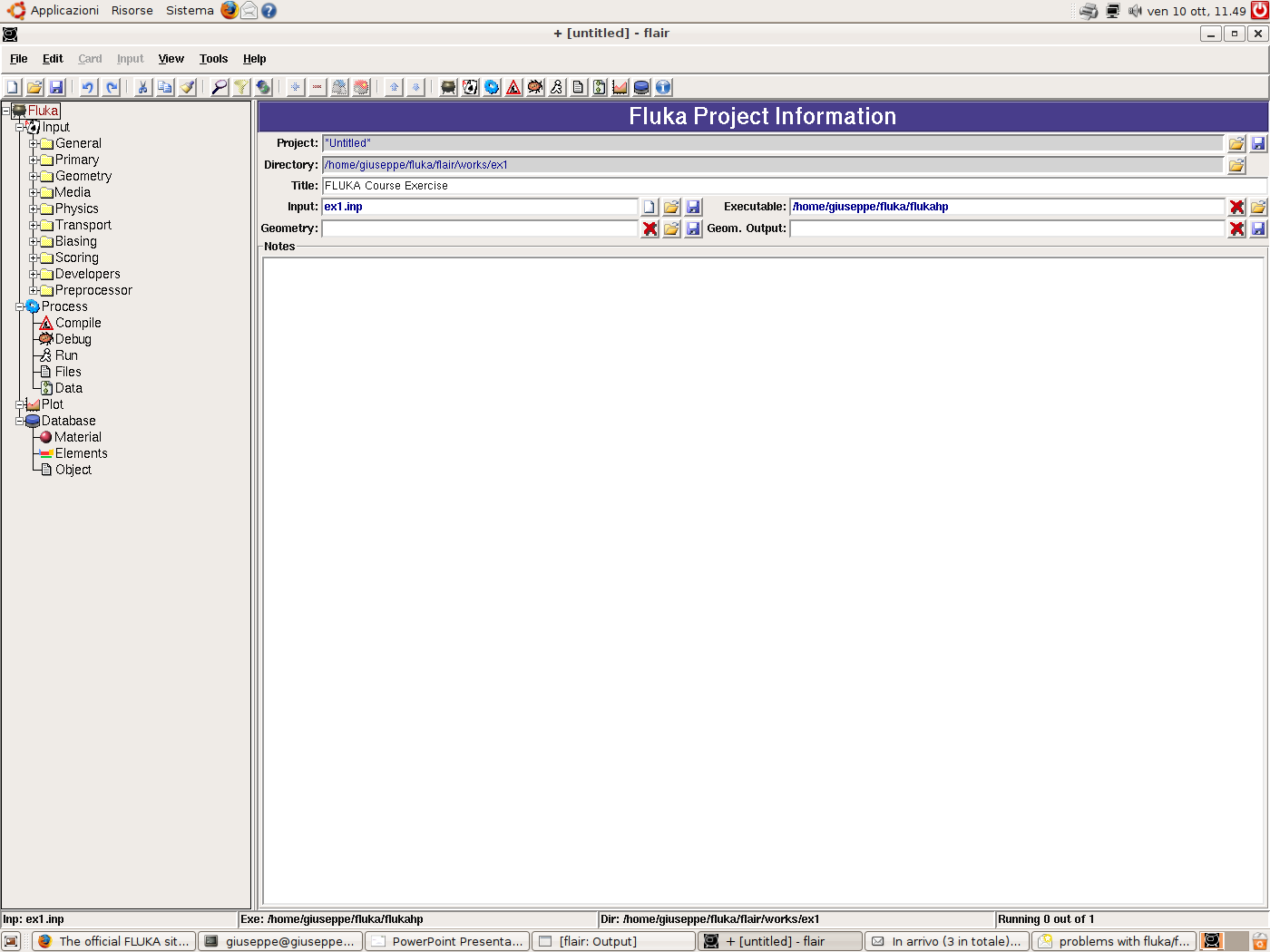Save the input file beside the Input field
The width and height of the screenshot is (1270, 952).
click(x=693, y=207)
